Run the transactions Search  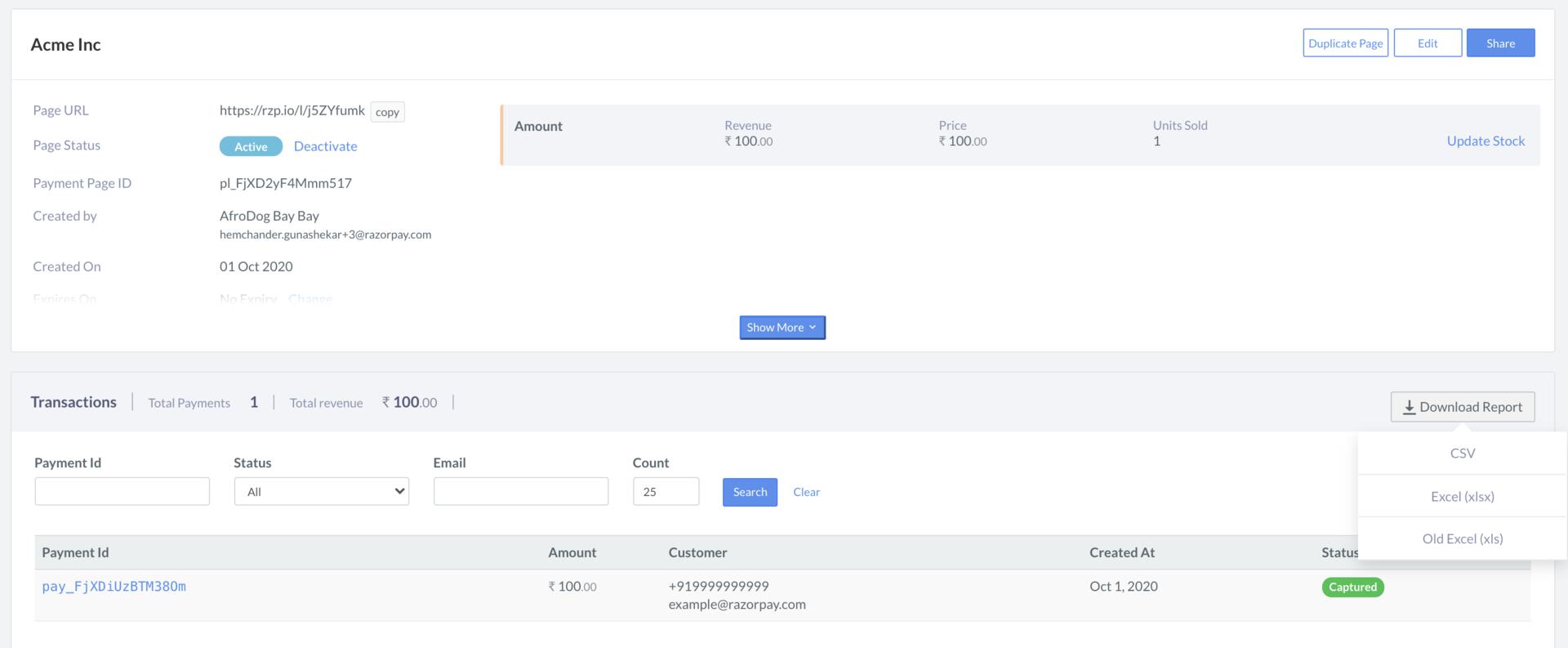[x=750, y=492]
